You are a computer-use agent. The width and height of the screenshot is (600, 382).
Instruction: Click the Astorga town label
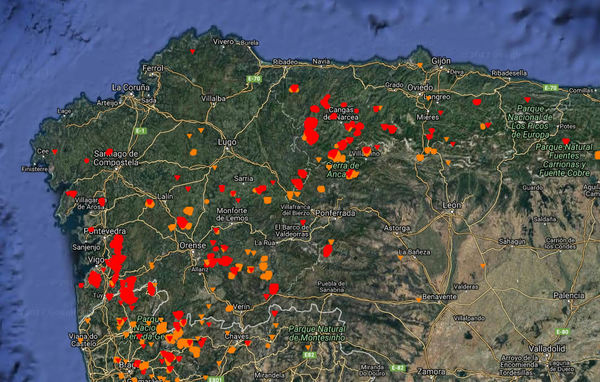click(397, 229)
